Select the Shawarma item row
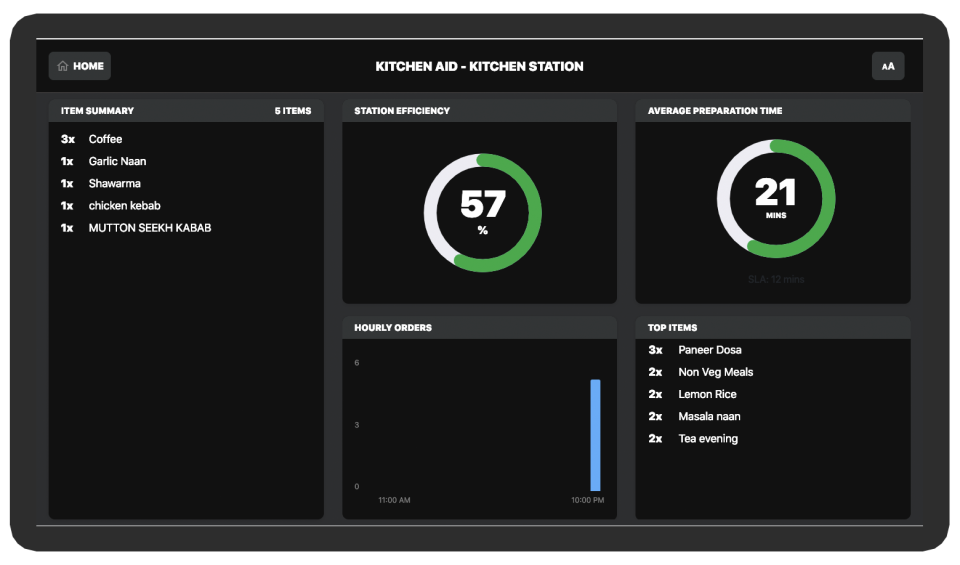The height and width of the screenshot is (565, 960). point(186,183)
